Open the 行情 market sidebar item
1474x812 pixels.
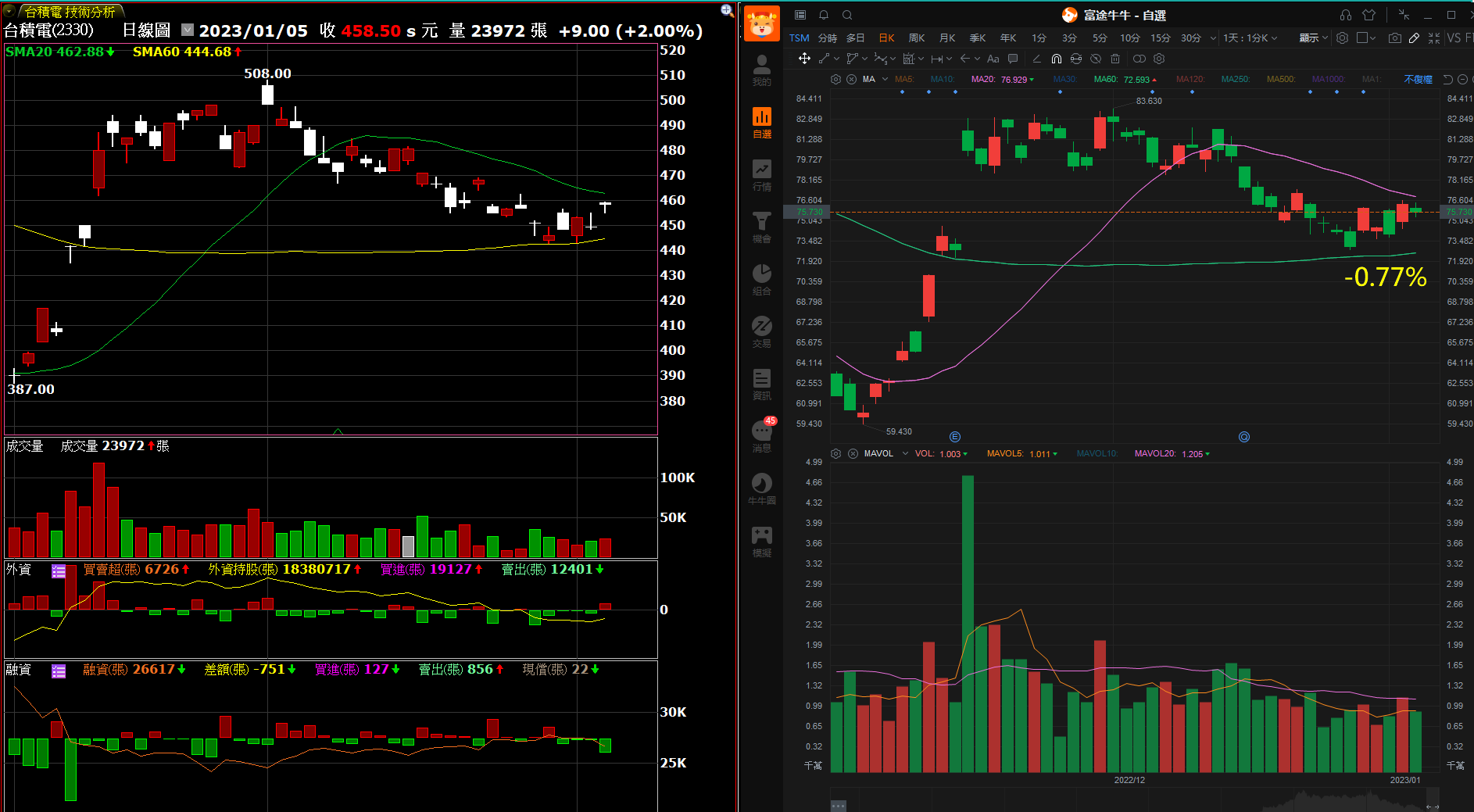(x=762, y=175)
